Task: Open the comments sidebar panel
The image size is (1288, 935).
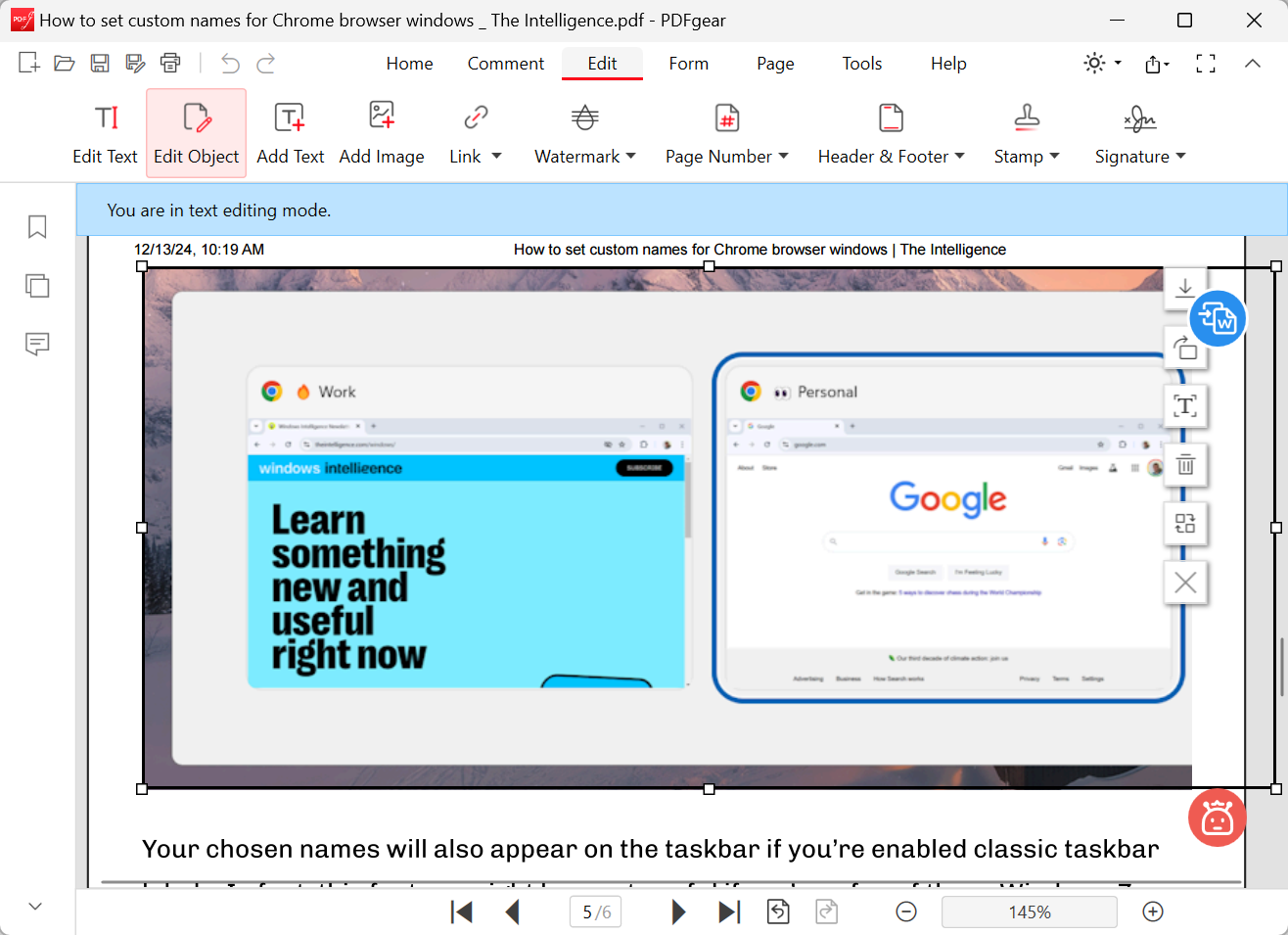Action: coord(37,344)
